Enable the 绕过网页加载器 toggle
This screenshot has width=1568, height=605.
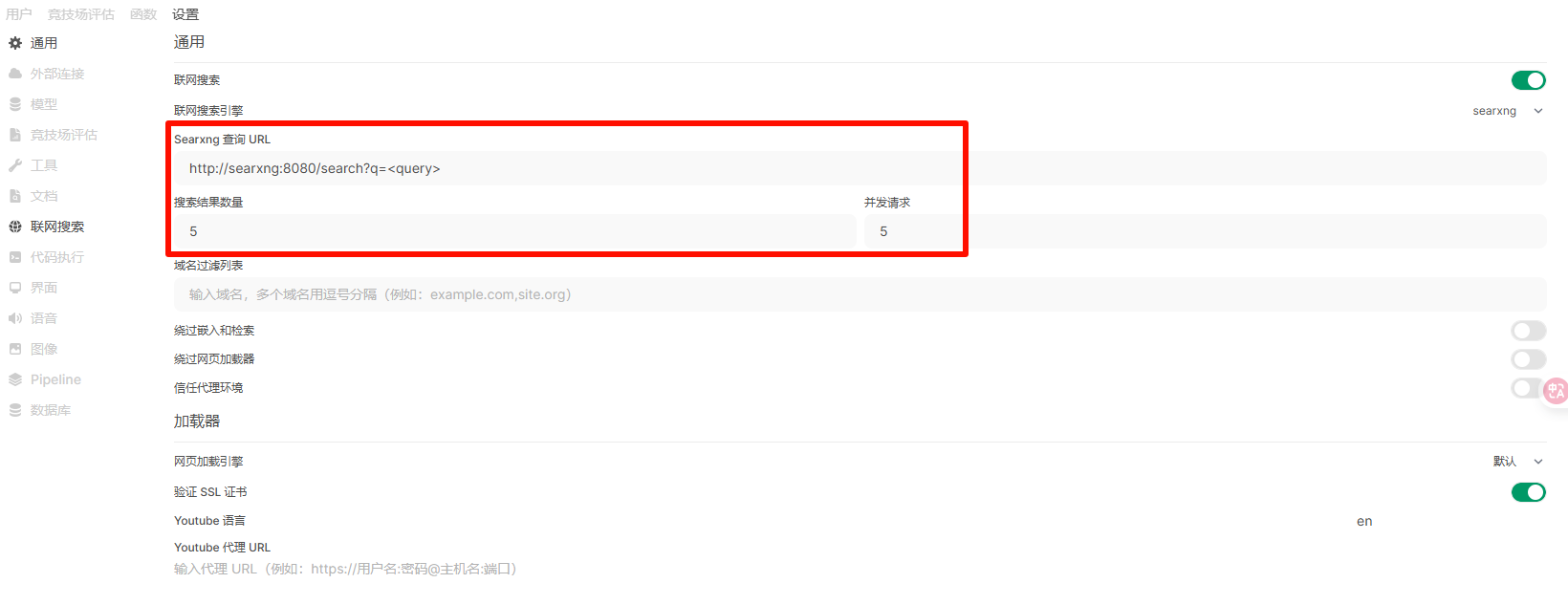tap(1528, 359)
